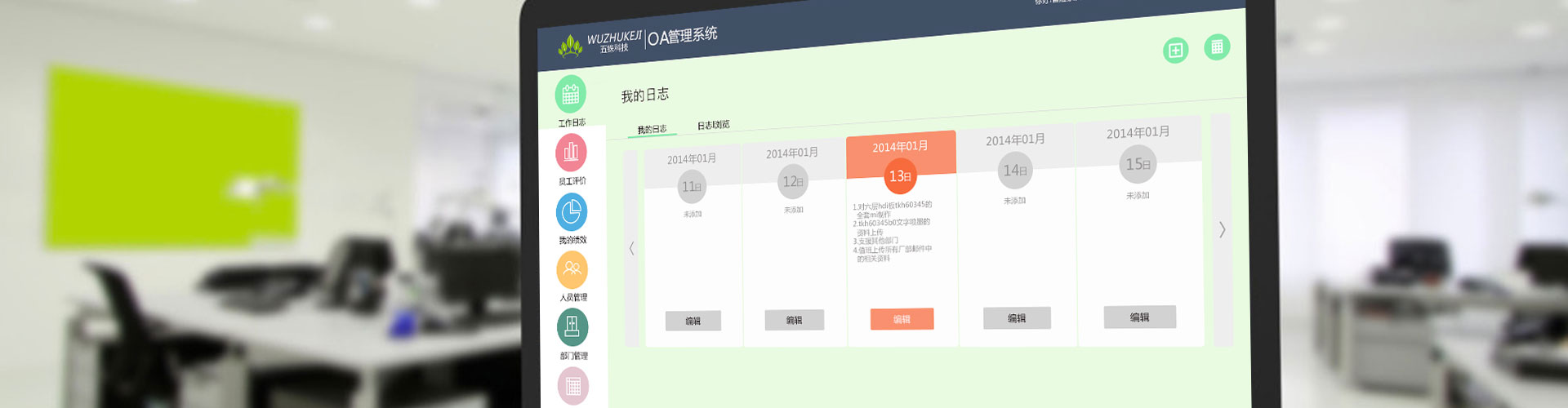Click orange 编辑 button on 13日 card

pyautogui.click(x=902, y=319)
